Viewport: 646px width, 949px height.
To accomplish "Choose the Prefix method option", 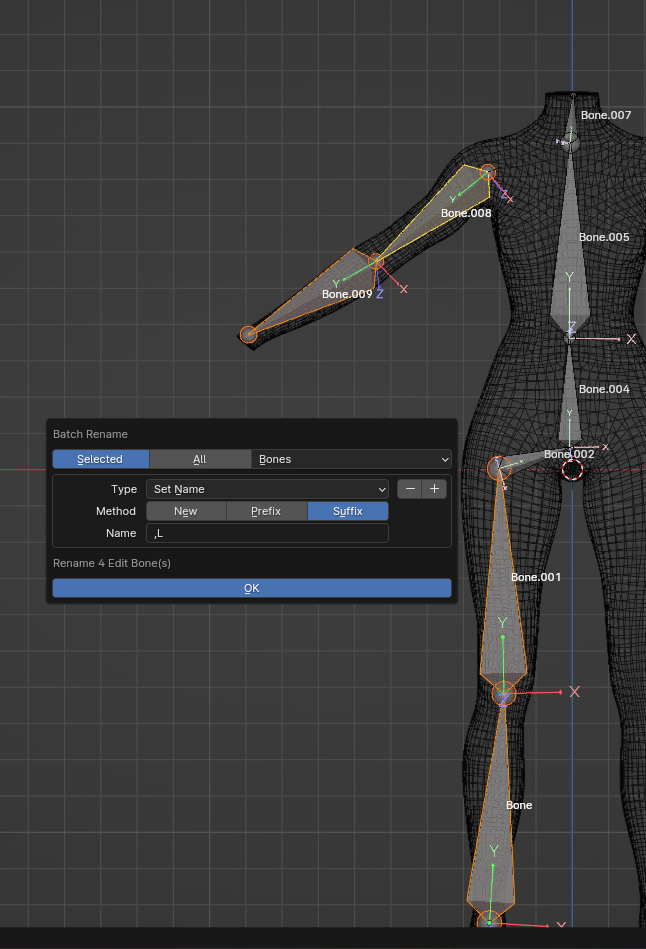I will tap(266, 511).
